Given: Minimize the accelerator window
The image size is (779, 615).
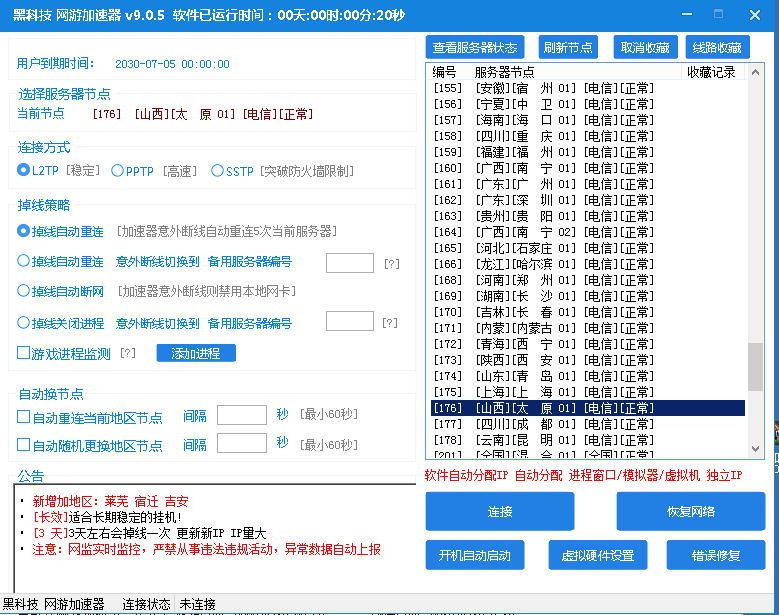Looking at the screenshot, I should point(687,14).
